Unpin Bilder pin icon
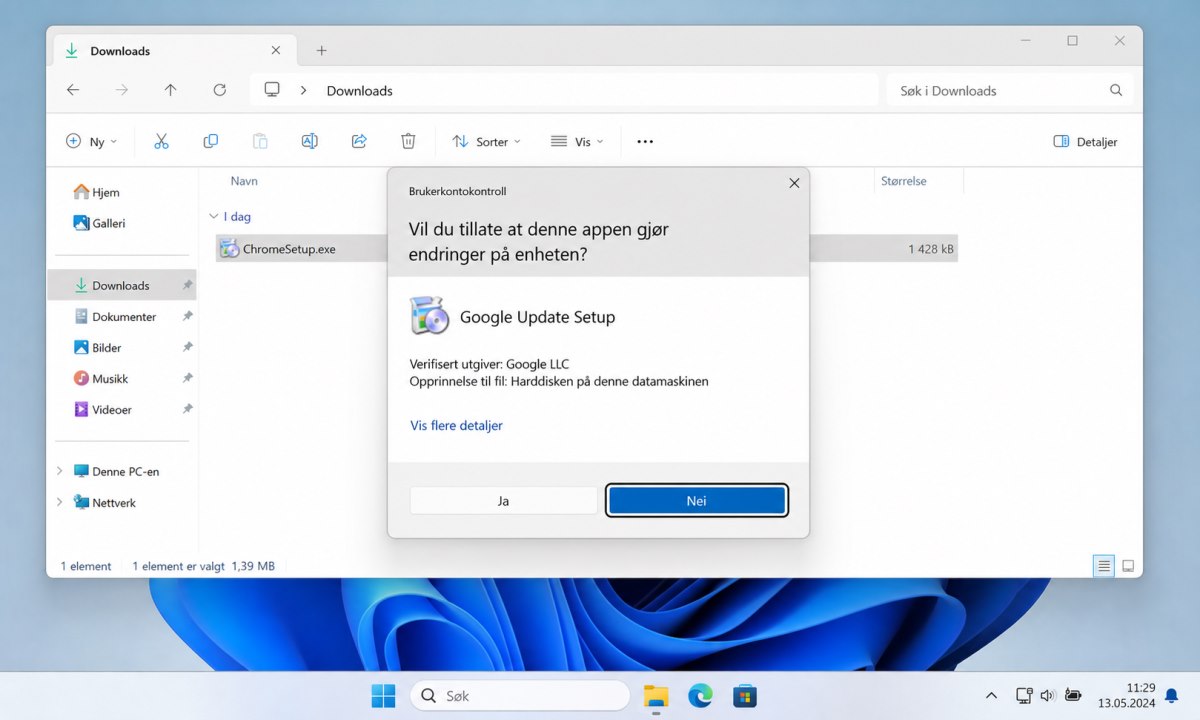Viewport: 1200px width, 720px height. coord(187,347)
